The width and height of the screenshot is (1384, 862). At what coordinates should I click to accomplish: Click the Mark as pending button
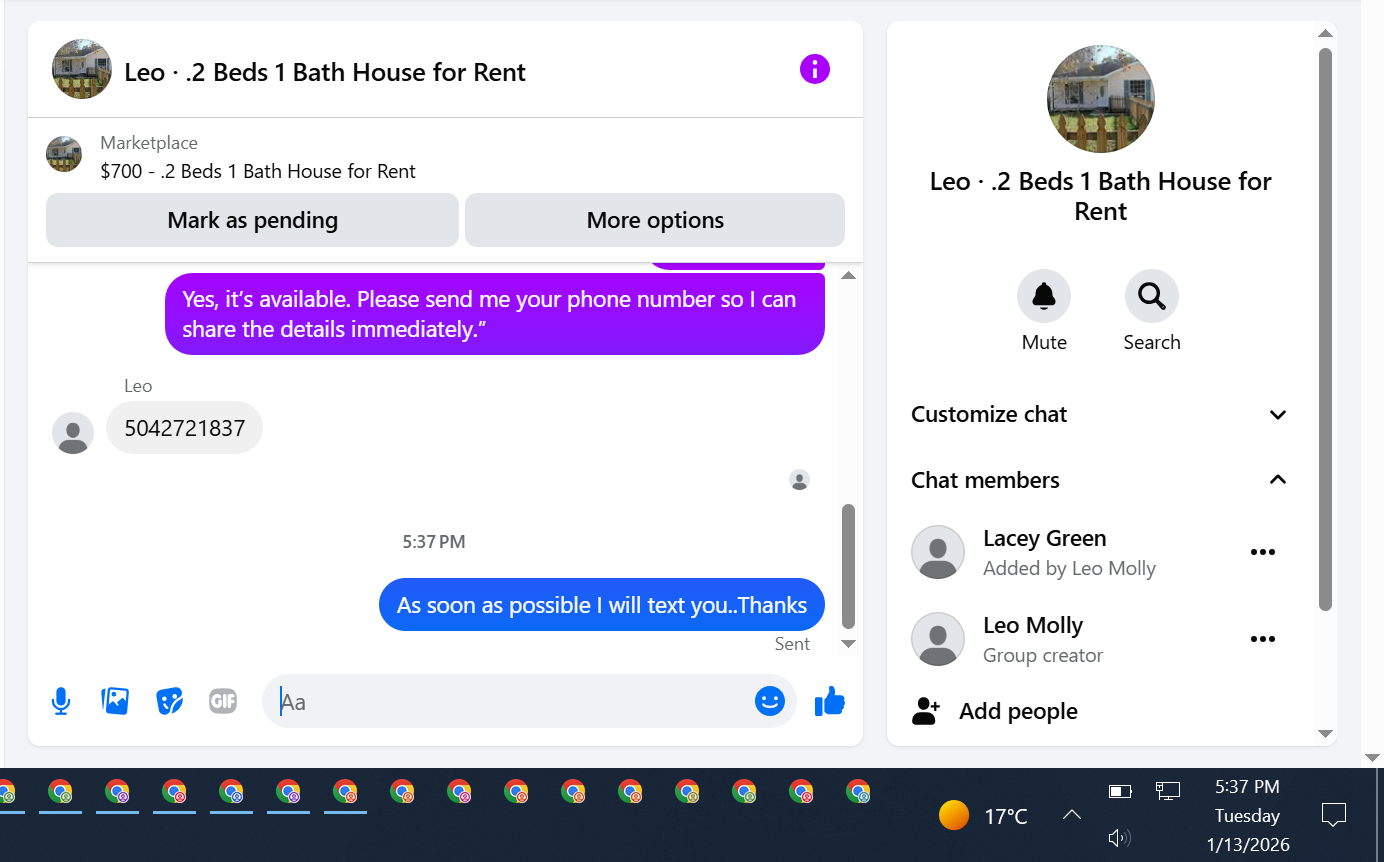tap(252, 220)
